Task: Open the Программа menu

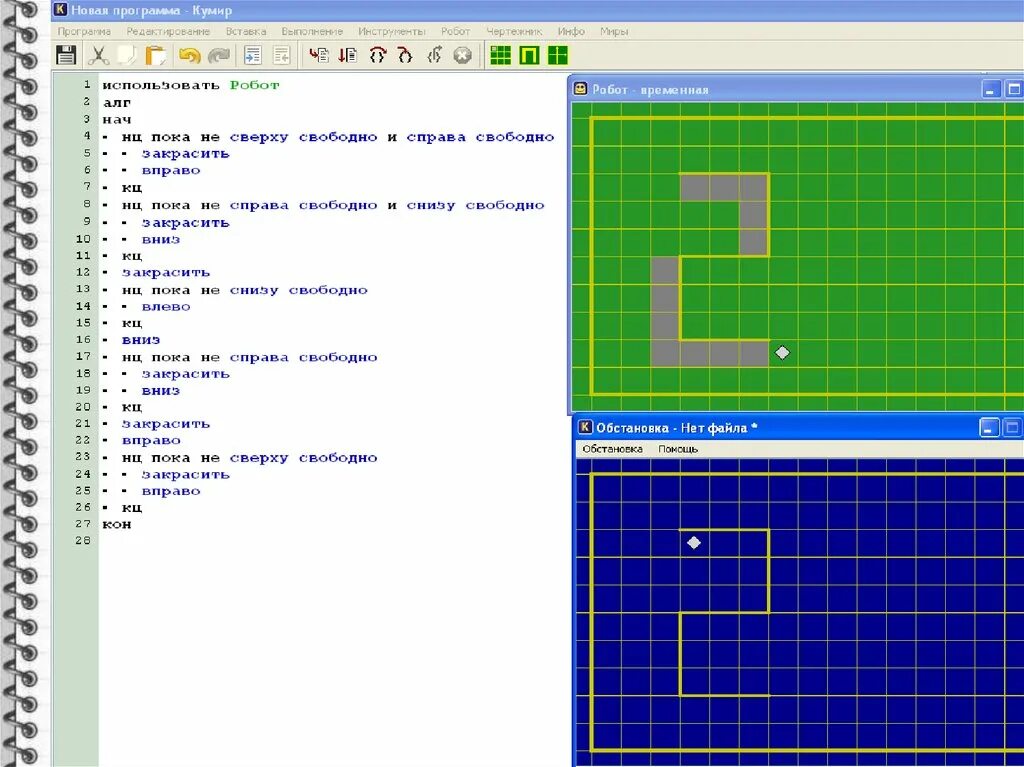Action: 84,31
